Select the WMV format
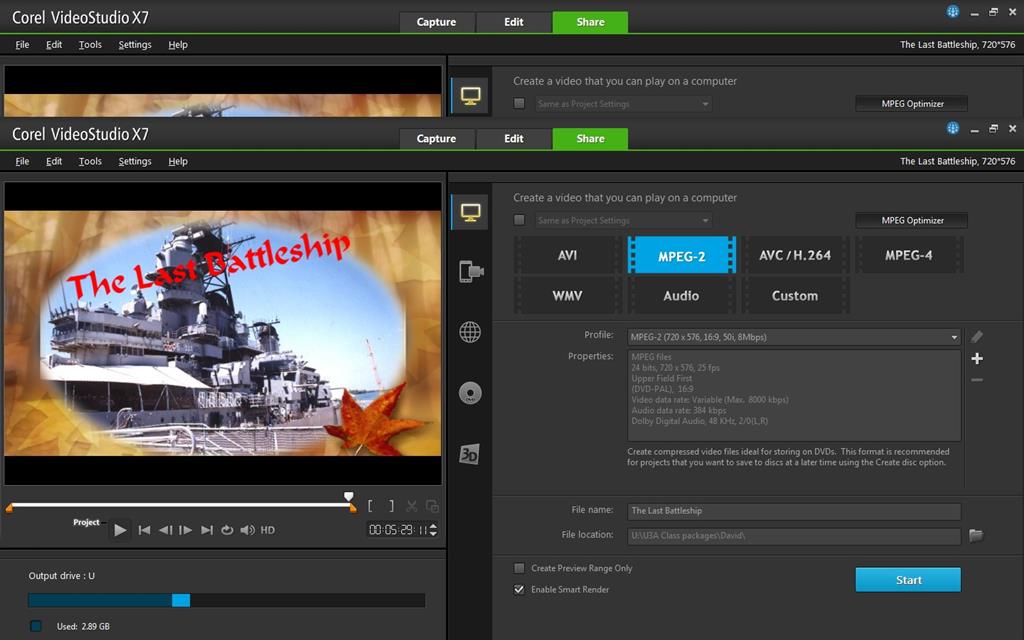 [567, 296]
